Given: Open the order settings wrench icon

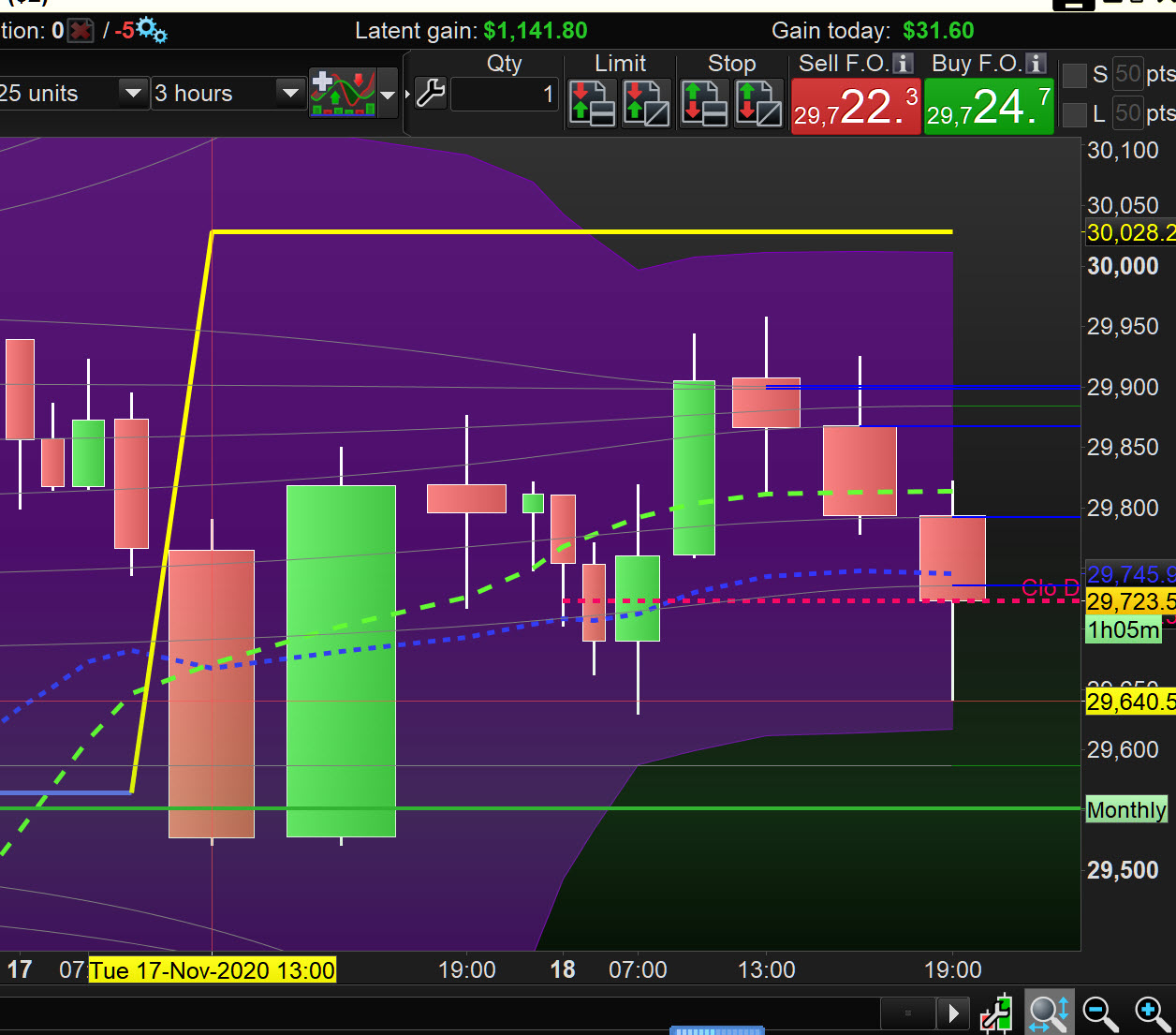Looking at the screenshot, I should click(431, 94).
